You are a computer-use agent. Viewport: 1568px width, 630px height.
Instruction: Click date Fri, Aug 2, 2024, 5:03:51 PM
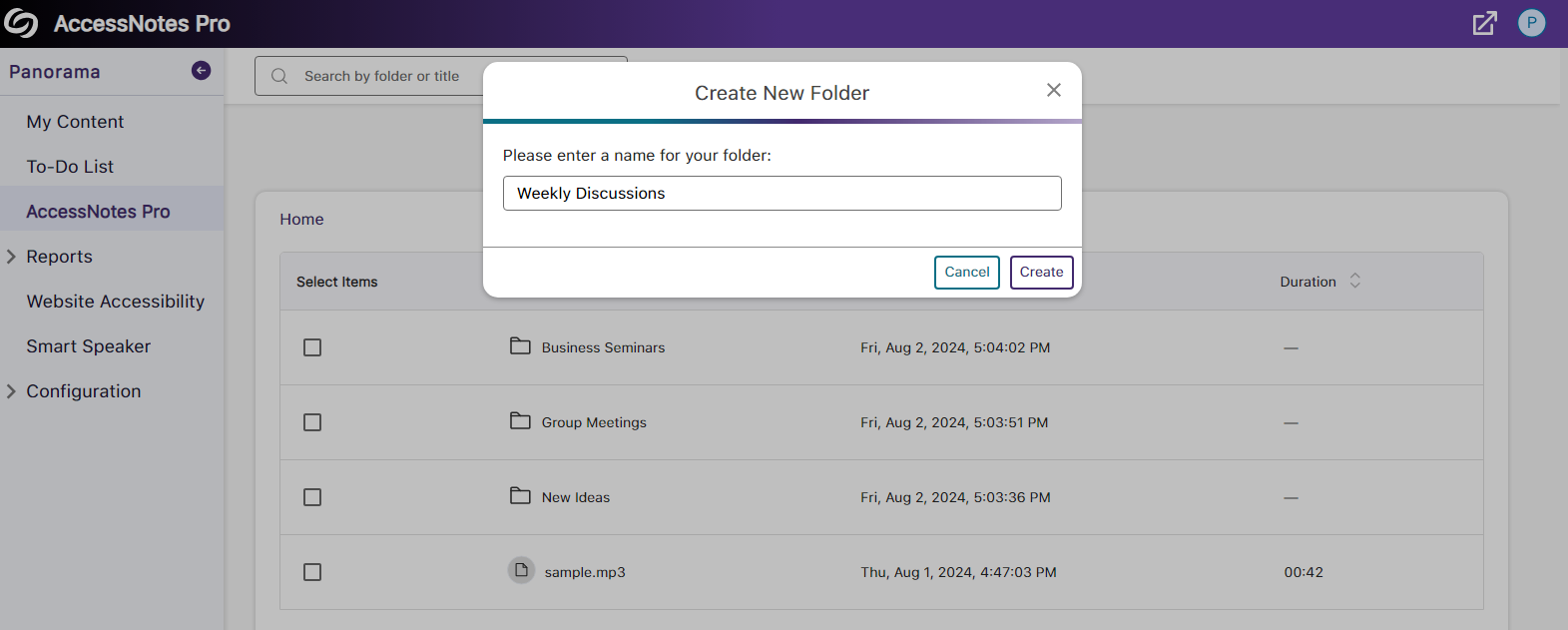pyautogui.click(x=954, y=422)
